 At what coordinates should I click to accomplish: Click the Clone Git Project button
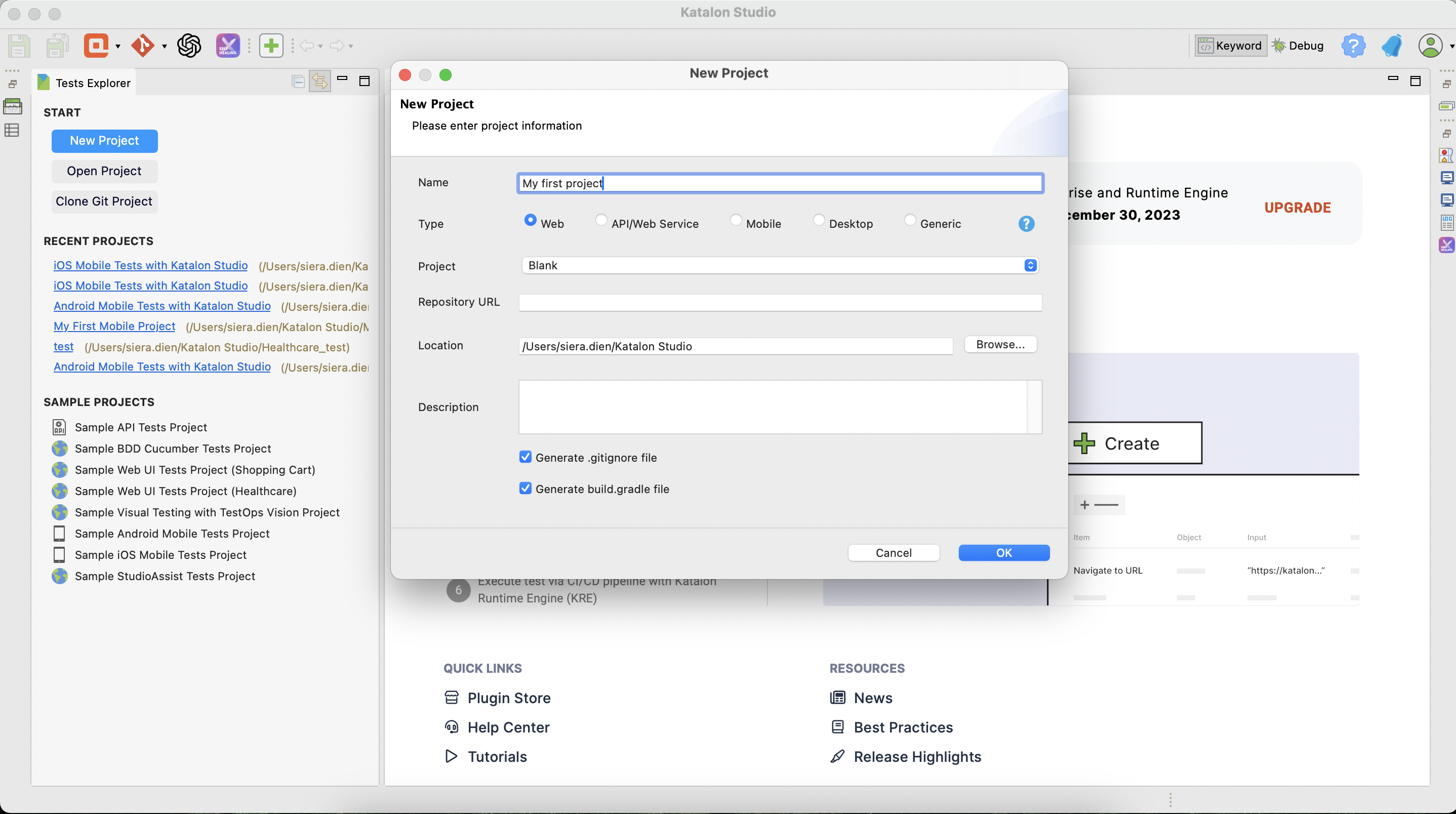[105, 202]
